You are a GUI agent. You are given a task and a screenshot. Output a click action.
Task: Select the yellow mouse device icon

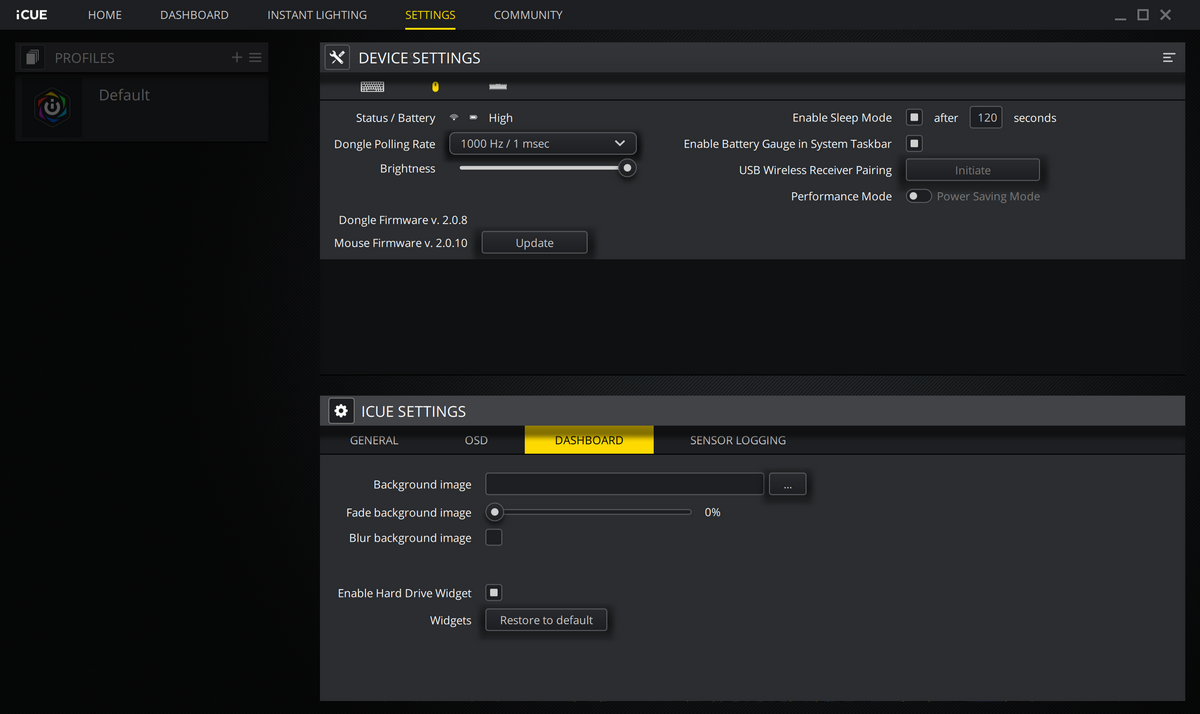(435, 87)
